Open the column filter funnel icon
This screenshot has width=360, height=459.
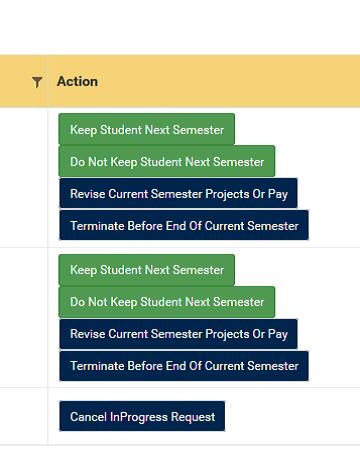pos(37,82)
